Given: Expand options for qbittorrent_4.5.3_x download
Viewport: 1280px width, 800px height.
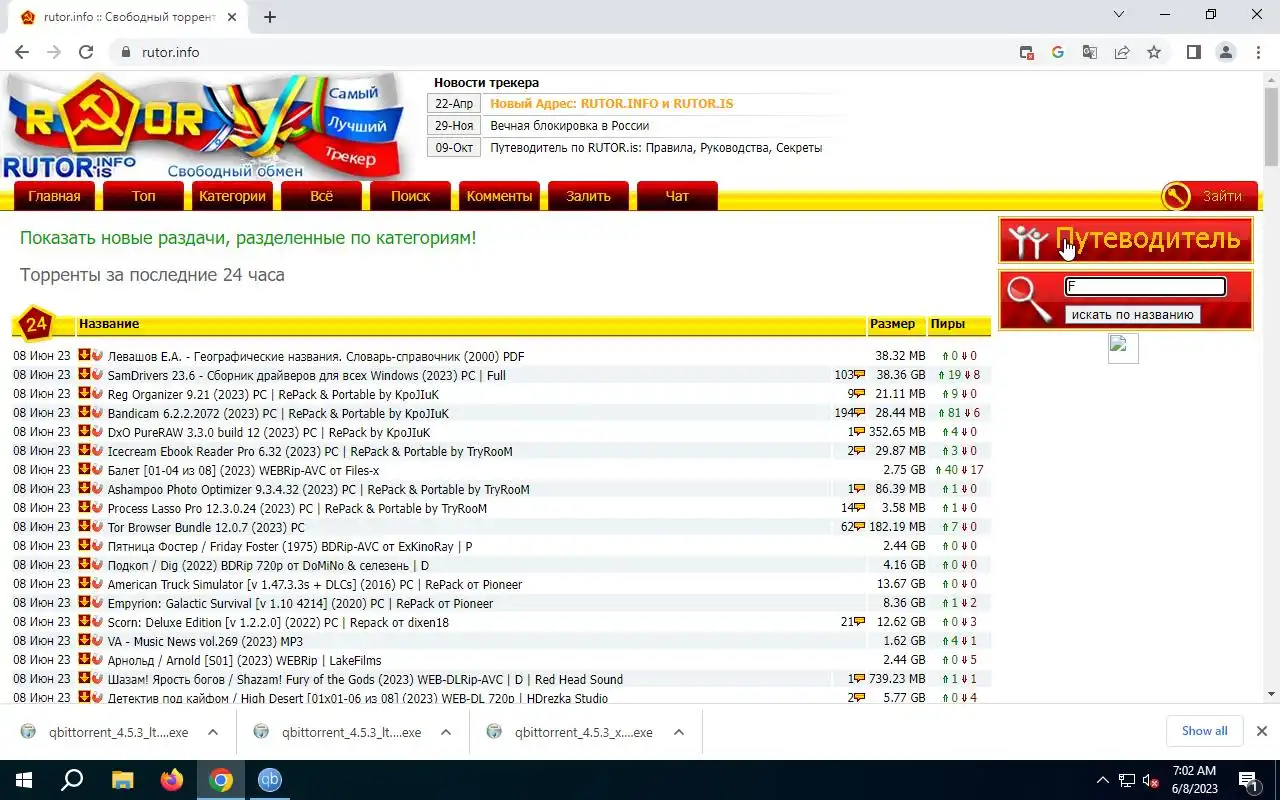Looking at the screenshot, I should [679, 732].
